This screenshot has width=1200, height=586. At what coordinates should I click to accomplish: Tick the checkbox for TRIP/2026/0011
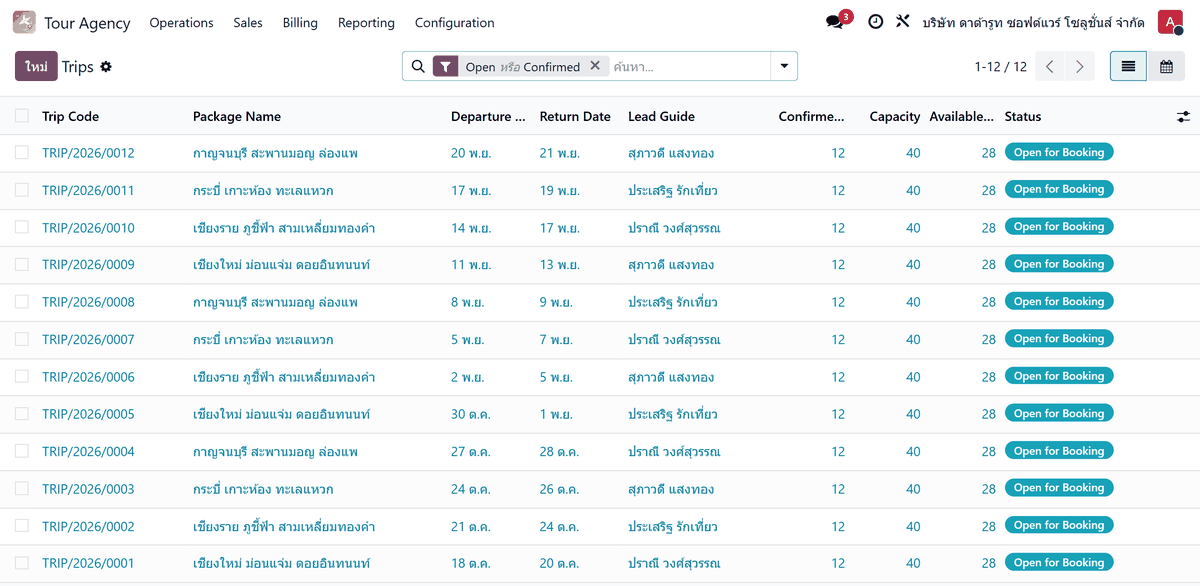click(x=22, y=190)
